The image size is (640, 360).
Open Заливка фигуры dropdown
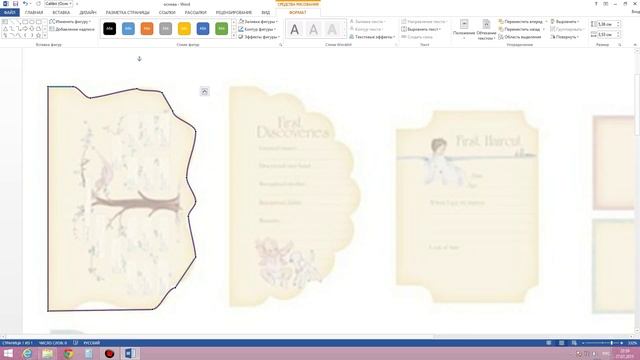pos(258,21)
